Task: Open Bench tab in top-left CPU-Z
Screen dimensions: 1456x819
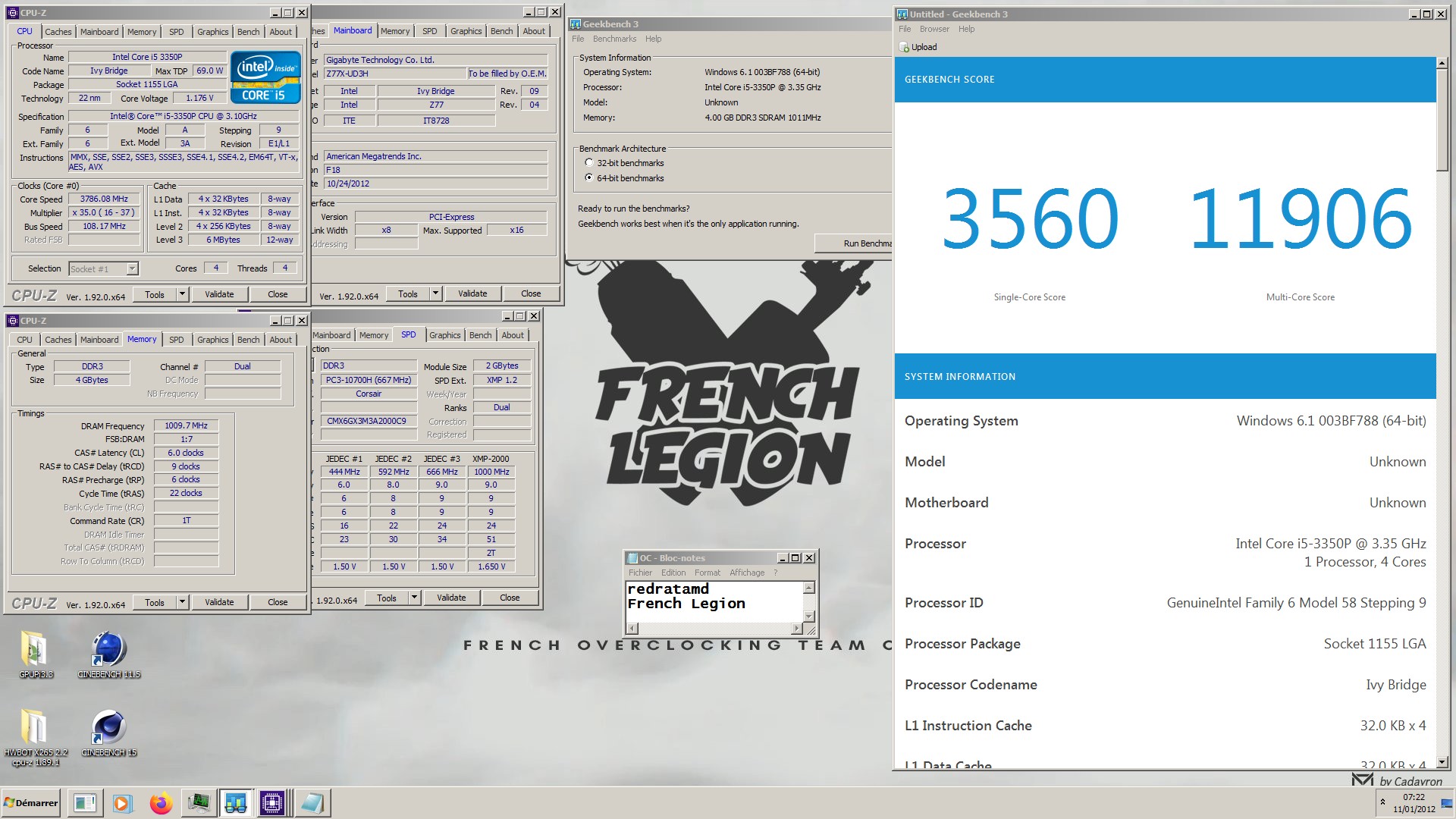Action: pos(248,32)
